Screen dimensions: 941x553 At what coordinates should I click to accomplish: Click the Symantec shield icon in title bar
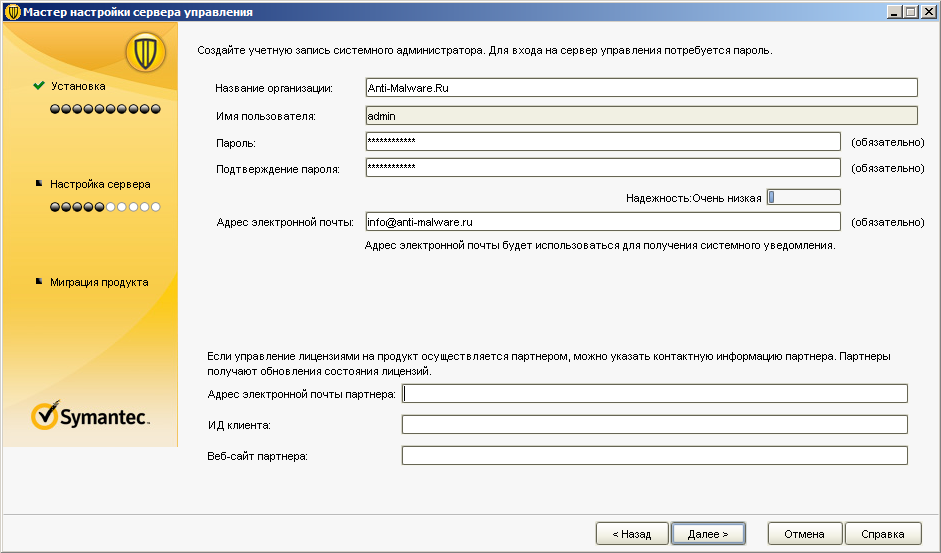pyautogui.click(x=12, y=12)
